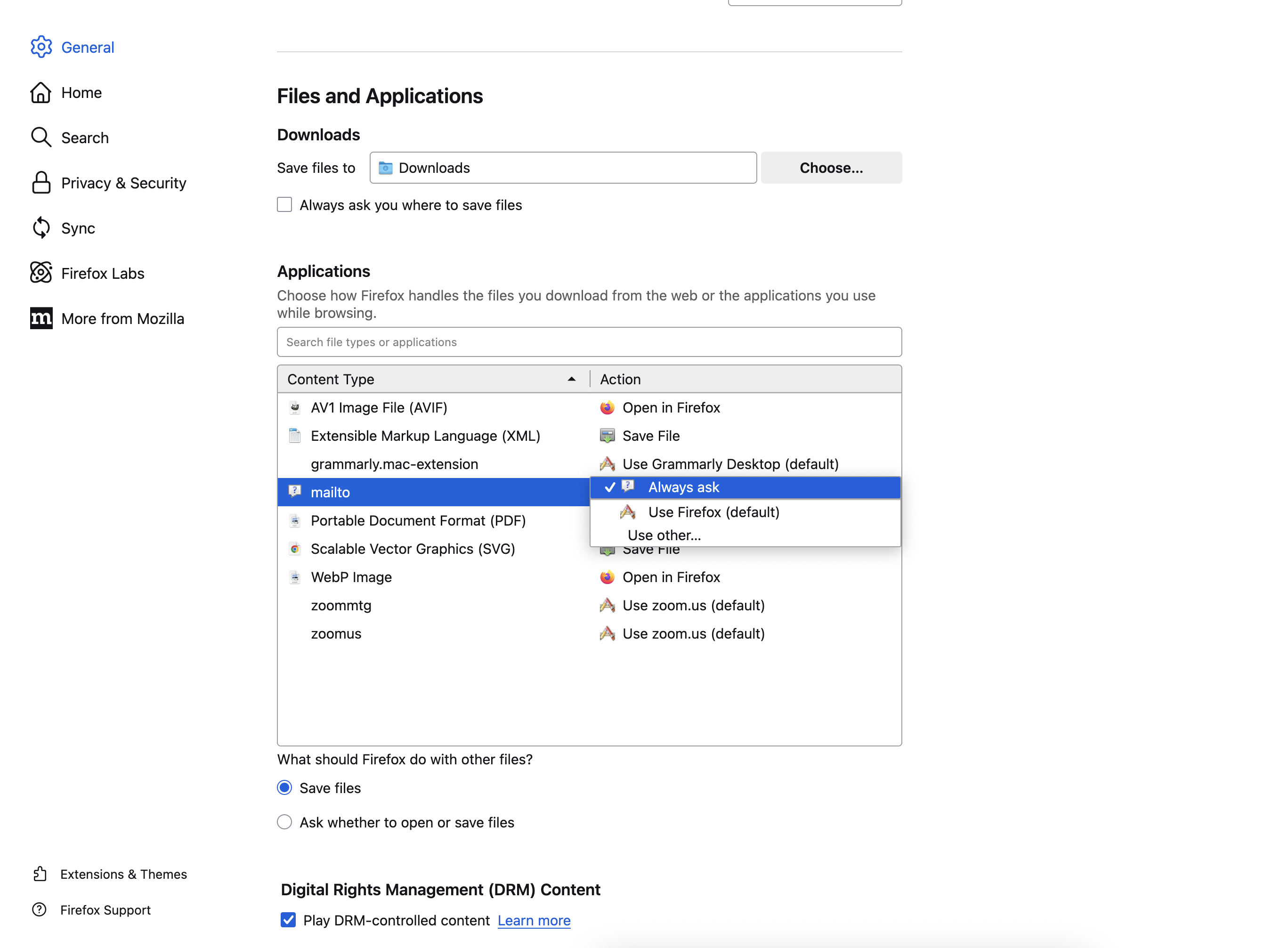The height and width of the screenshot is (948, 1288).
Task: Click the Firefox Support question mark icon
Action: pos(40,909)
